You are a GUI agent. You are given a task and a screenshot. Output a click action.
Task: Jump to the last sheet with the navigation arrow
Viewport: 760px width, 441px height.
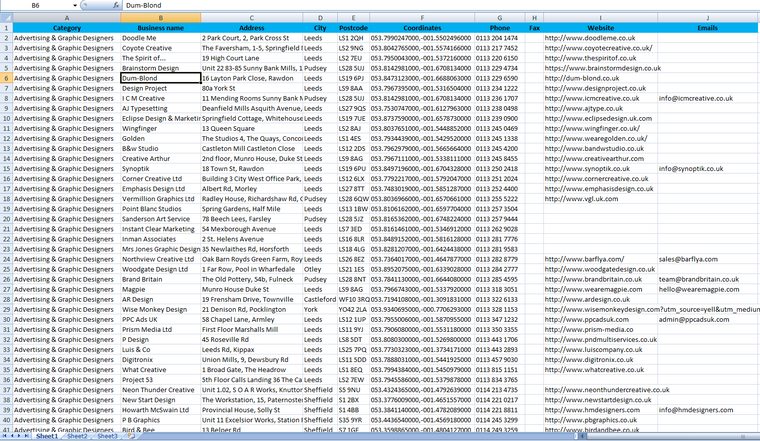[26, 436]
